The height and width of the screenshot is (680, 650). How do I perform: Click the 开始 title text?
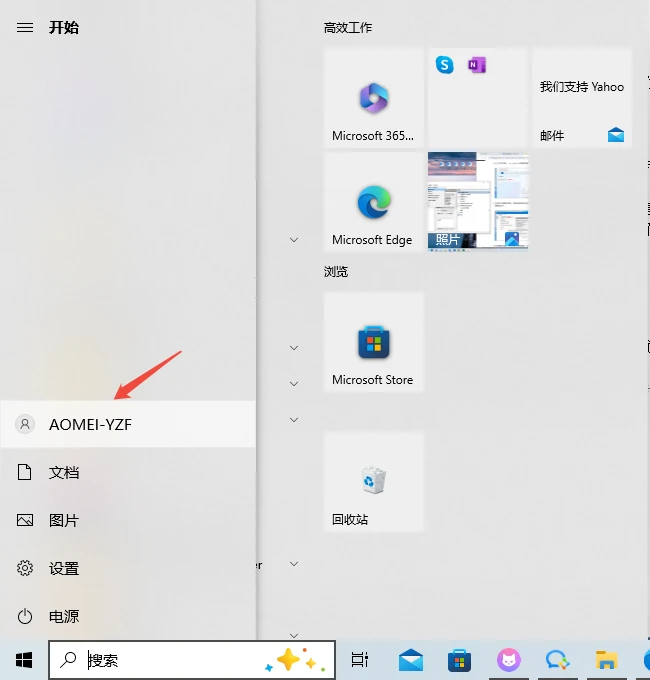point(64,28)
